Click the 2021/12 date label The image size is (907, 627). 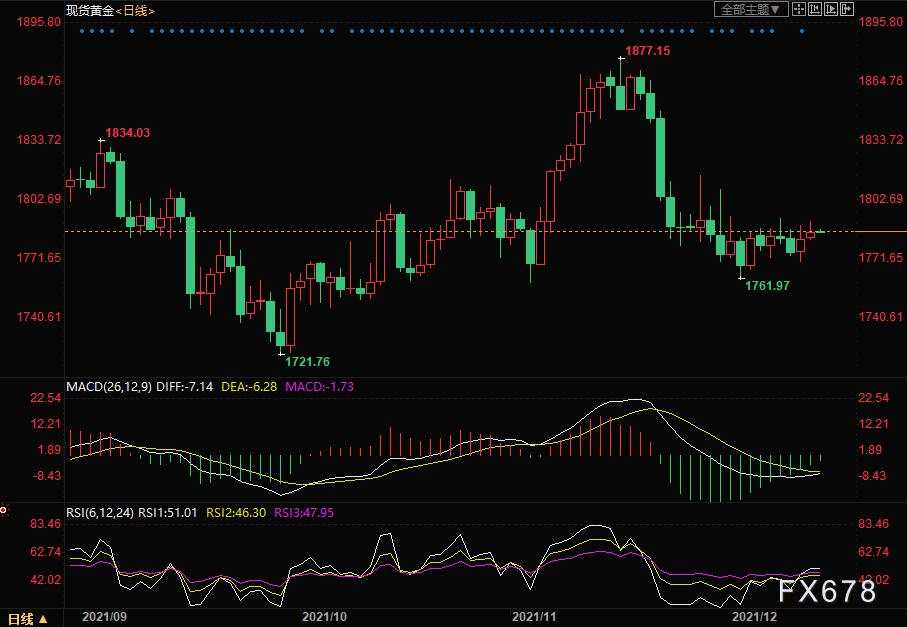pos(754,617)
